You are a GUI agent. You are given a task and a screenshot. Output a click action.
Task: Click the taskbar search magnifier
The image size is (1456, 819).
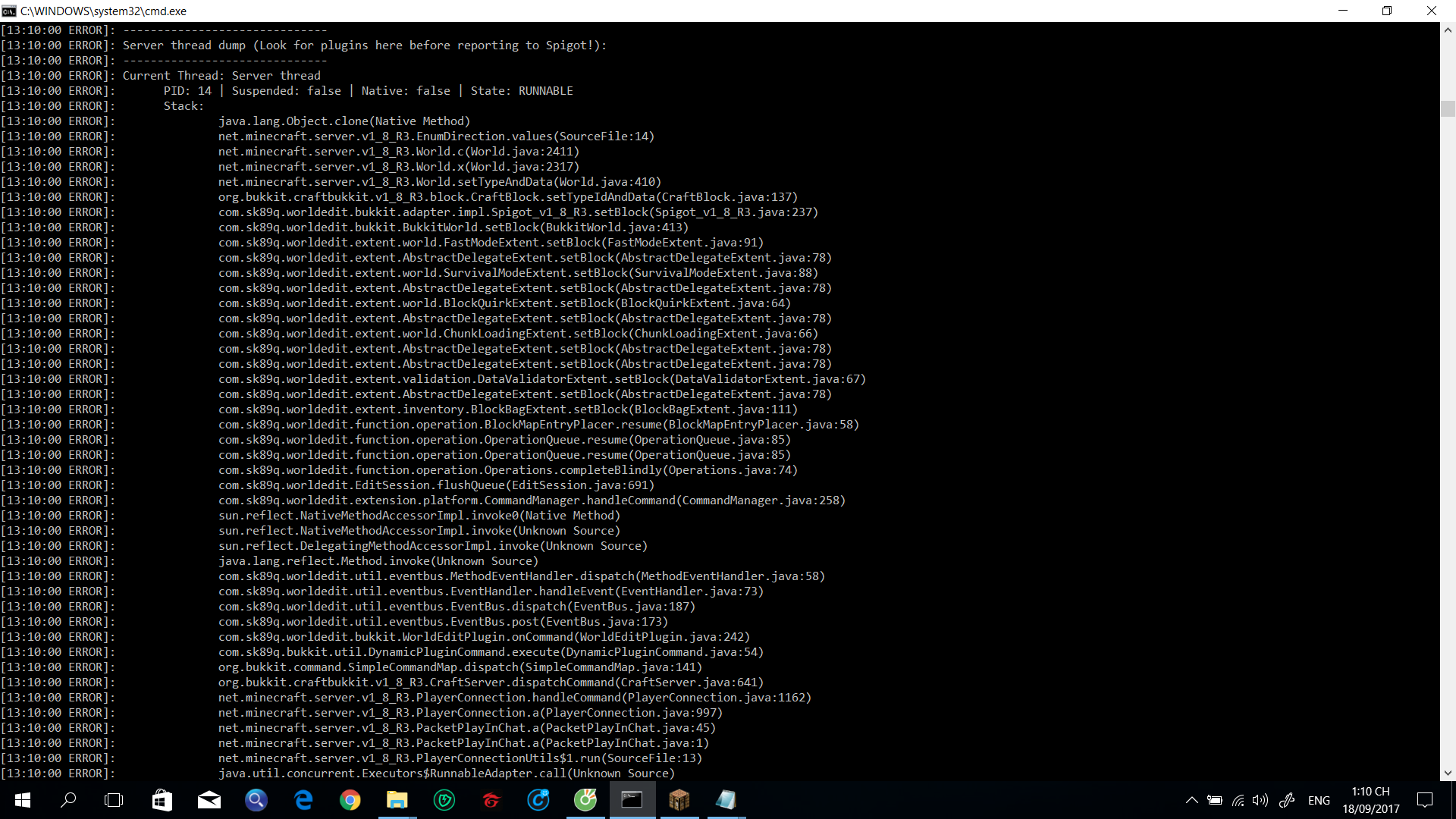(x=68, y=800)
